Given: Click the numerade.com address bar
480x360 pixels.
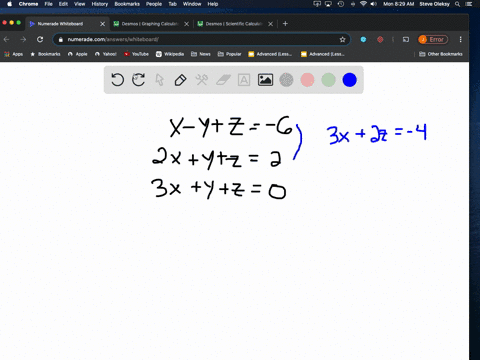Looking at the screenshot, I should [x=202, y=39].
